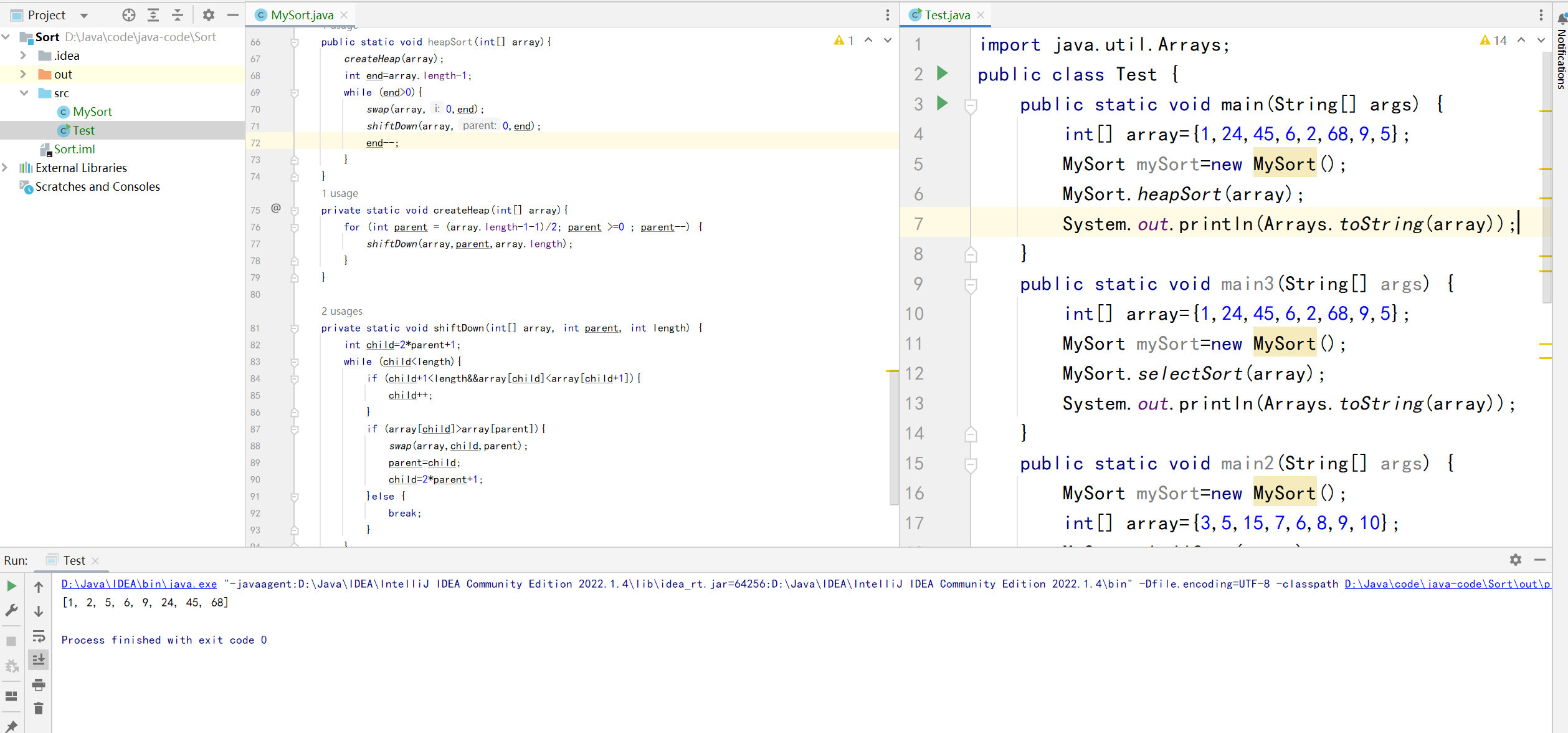Switch to the MySort.java tab
The width and height of the screenshot is (1568, 733).
302,15
